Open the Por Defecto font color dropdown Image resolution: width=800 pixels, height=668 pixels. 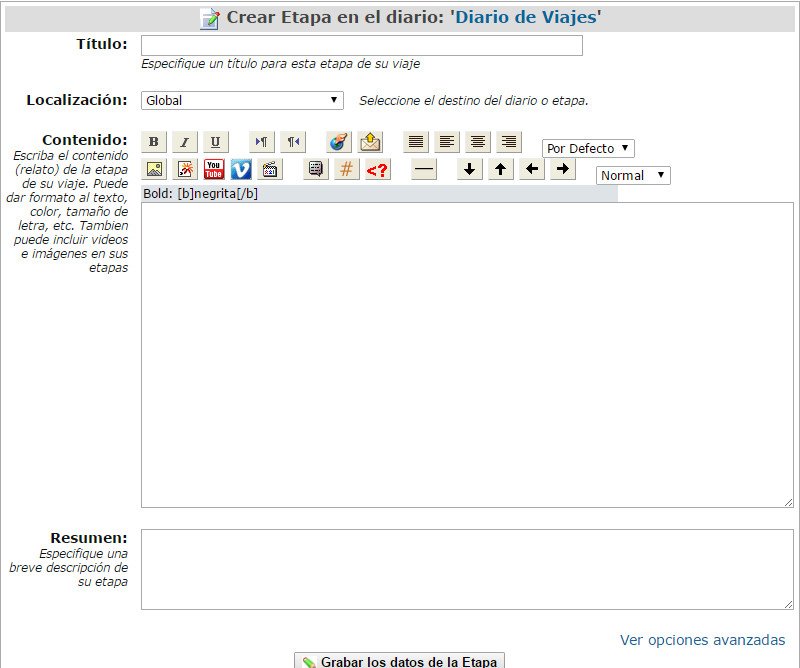point(588,149)
